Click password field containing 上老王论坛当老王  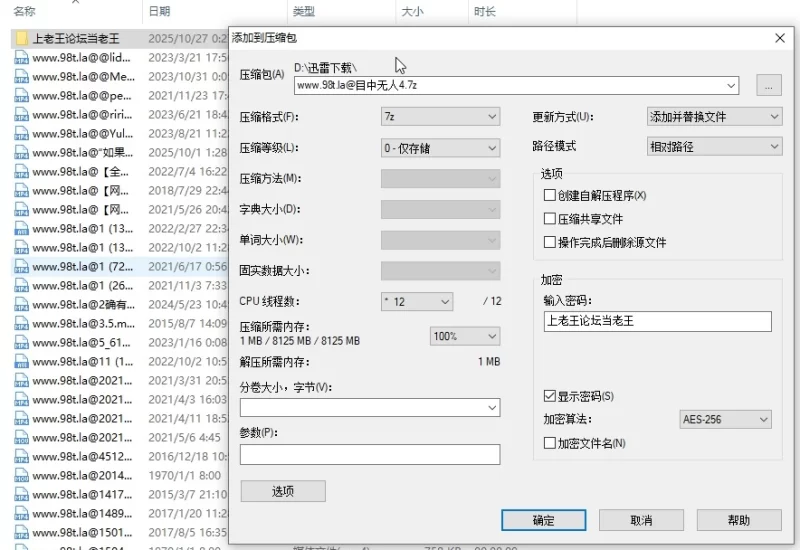point(658,321)
